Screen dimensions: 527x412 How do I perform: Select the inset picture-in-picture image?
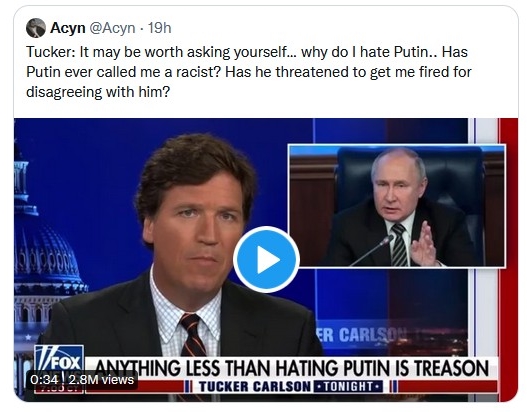pos(397,206)
